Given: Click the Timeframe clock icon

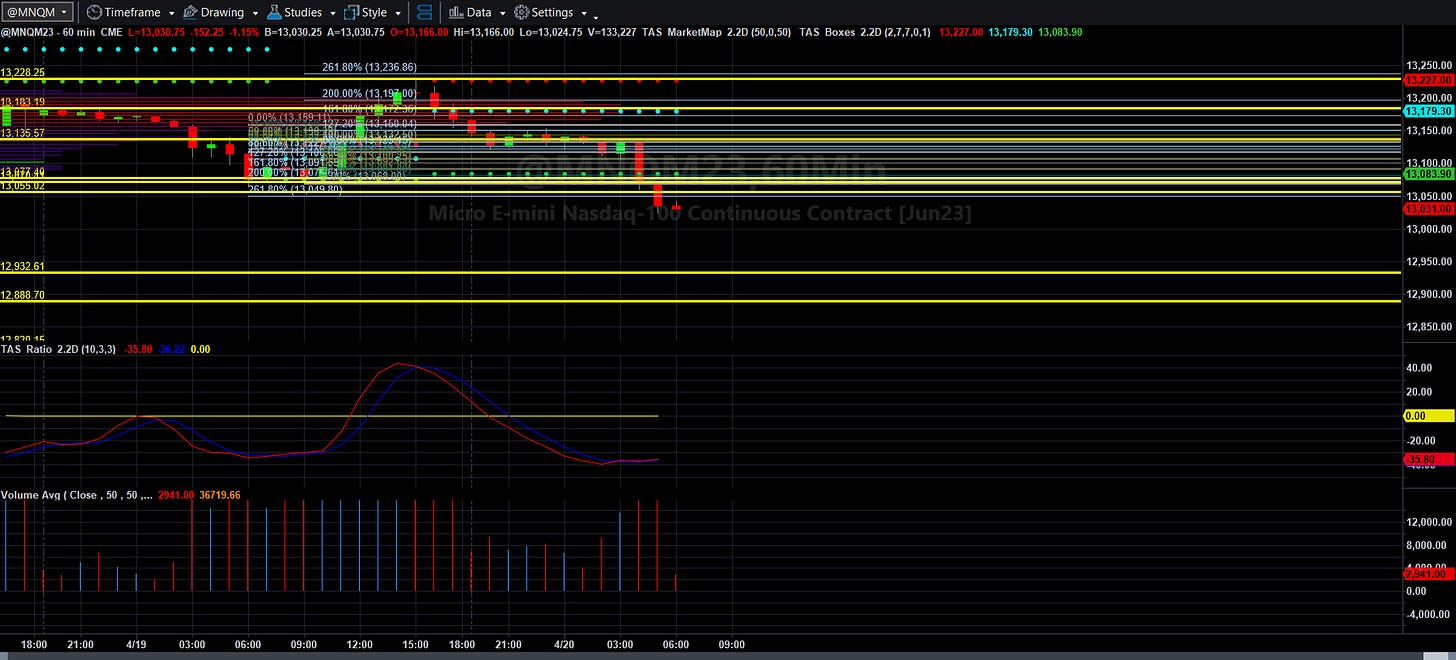Looking at the screenshot, I should coord(94,13).
